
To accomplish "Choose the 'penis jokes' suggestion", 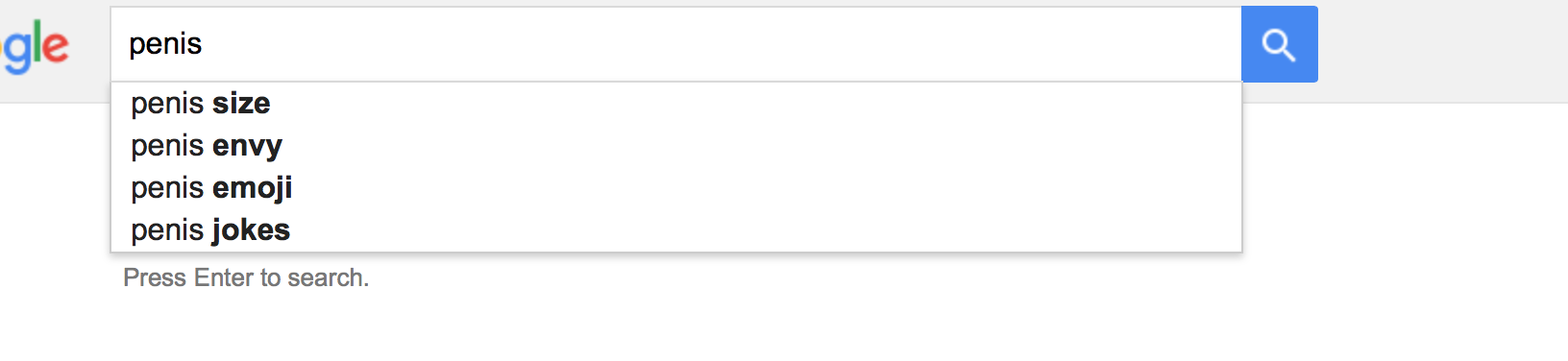I will [676, 229].
